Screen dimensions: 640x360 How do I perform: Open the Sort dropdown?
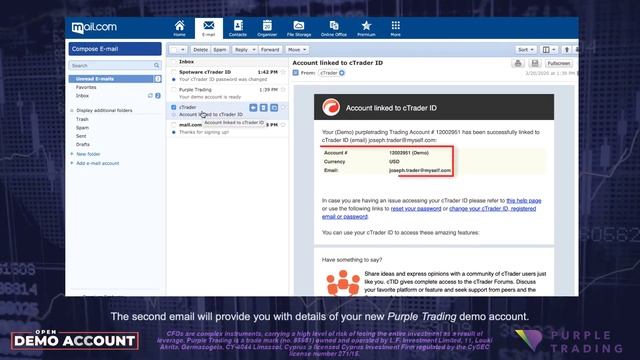pos(526,49)
